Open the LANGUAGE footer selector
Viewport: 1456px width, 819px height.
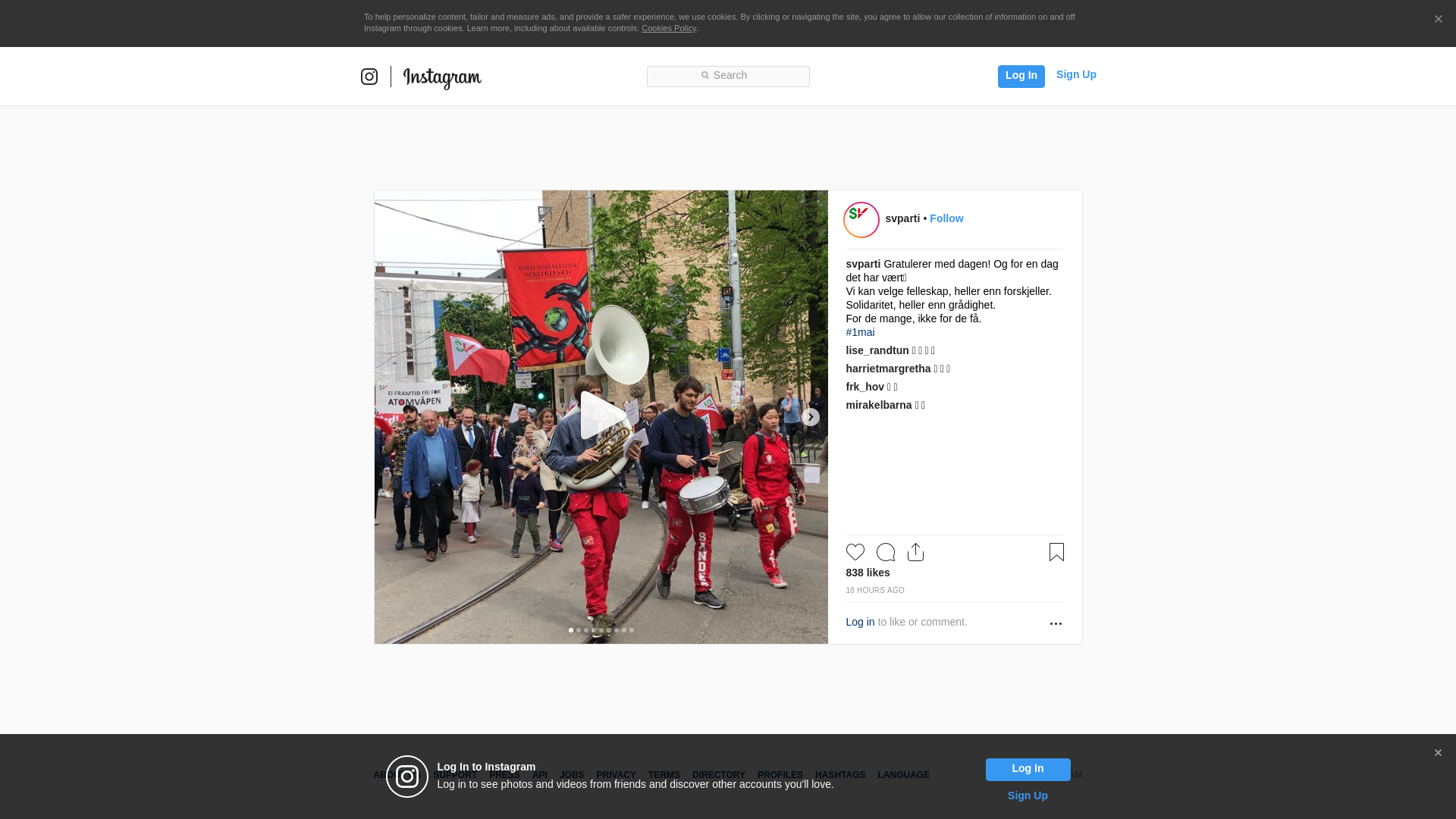(x=903, y=775)
